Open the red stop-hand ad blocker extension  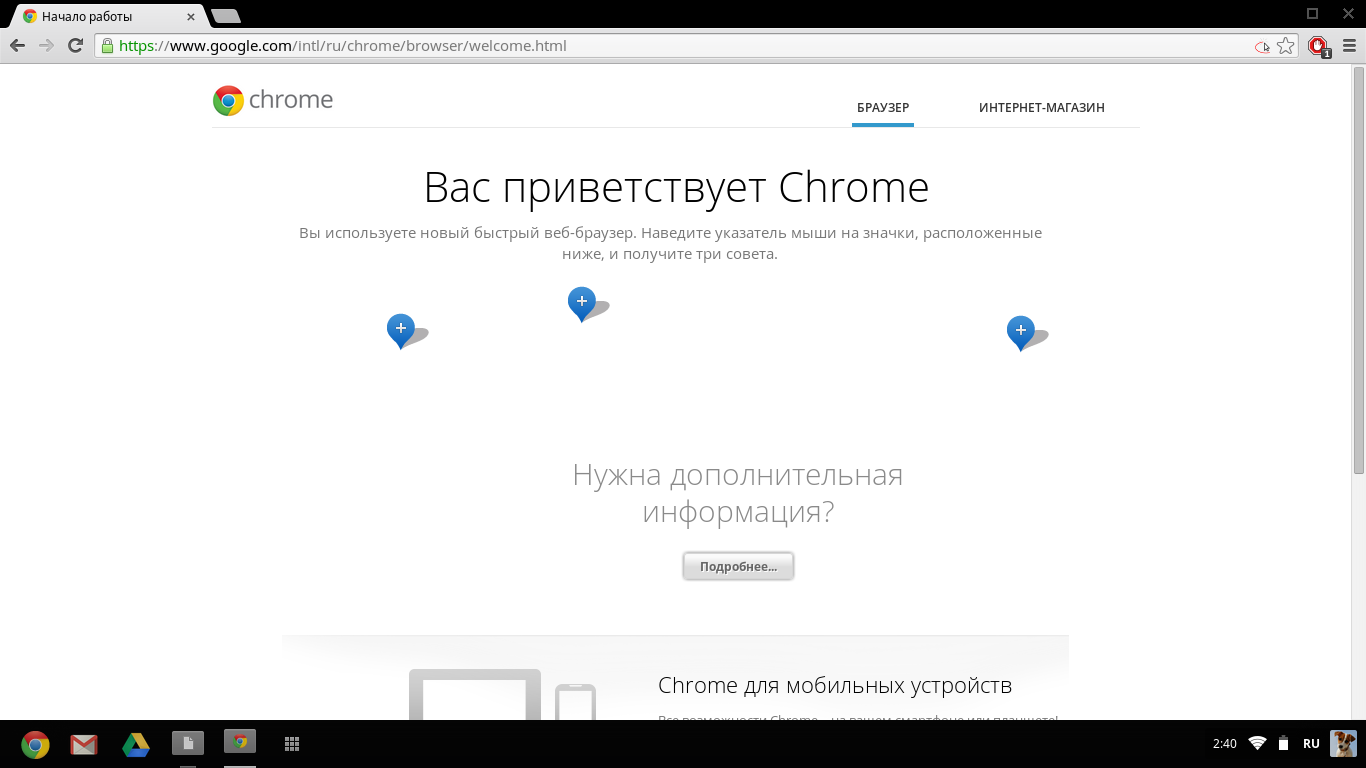[x=1318, y=46]
